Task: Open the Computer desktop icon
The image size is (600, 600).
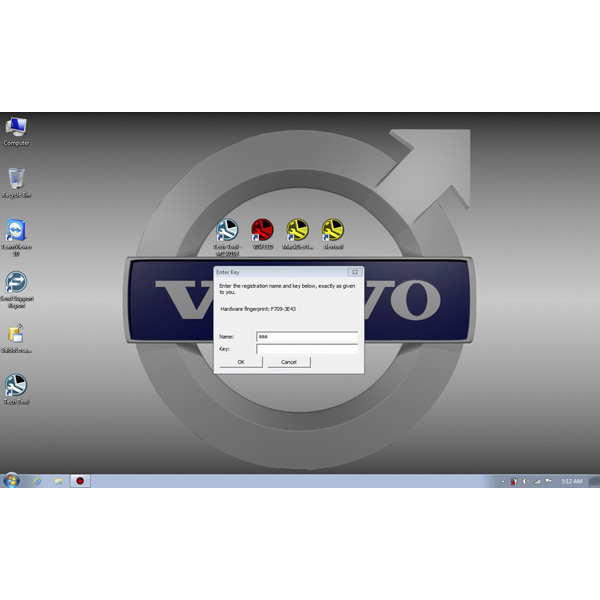Action: (16, 128)
